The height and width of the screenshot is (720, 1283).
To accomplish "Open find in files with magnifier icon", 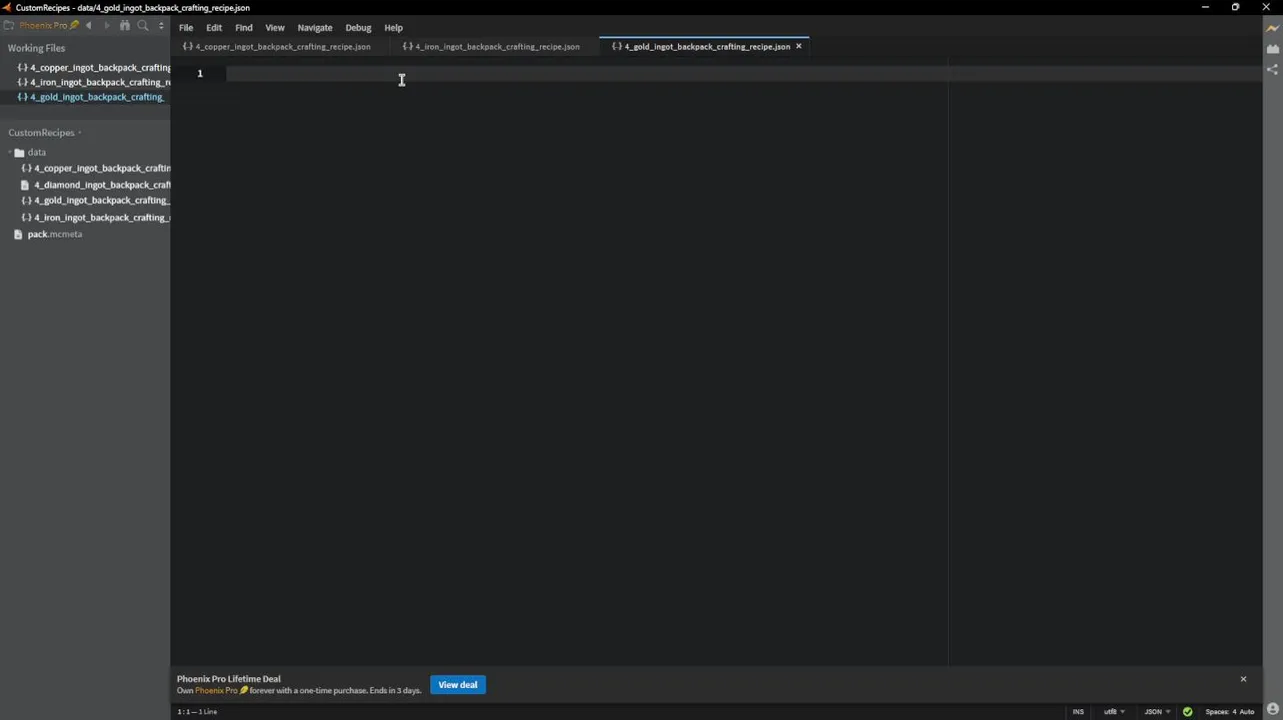I will coord(143,26).
